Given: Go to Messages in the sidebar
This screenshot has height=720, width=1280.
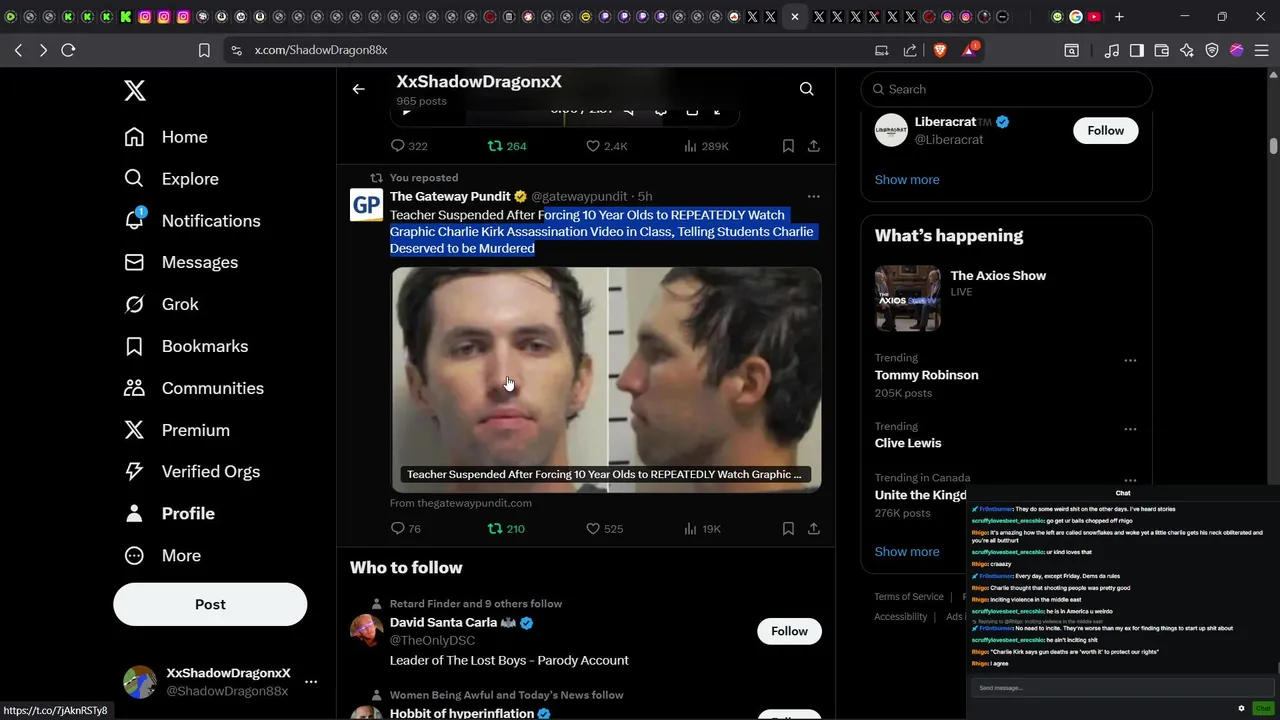Looking at the screenshot, I should pos(181,262).
